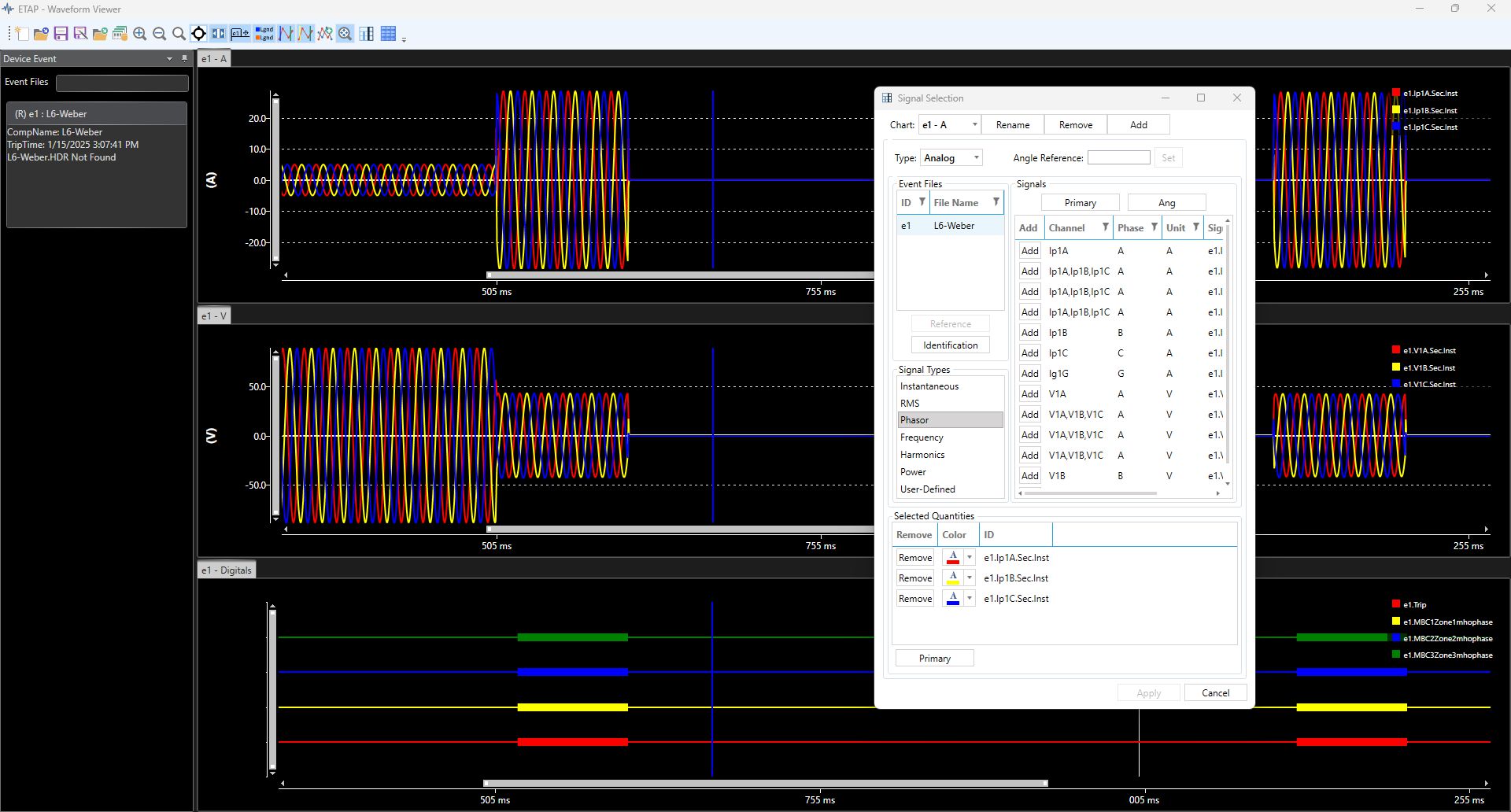
Task: Select the RMS signal type
Action: [x=910, y=404]
